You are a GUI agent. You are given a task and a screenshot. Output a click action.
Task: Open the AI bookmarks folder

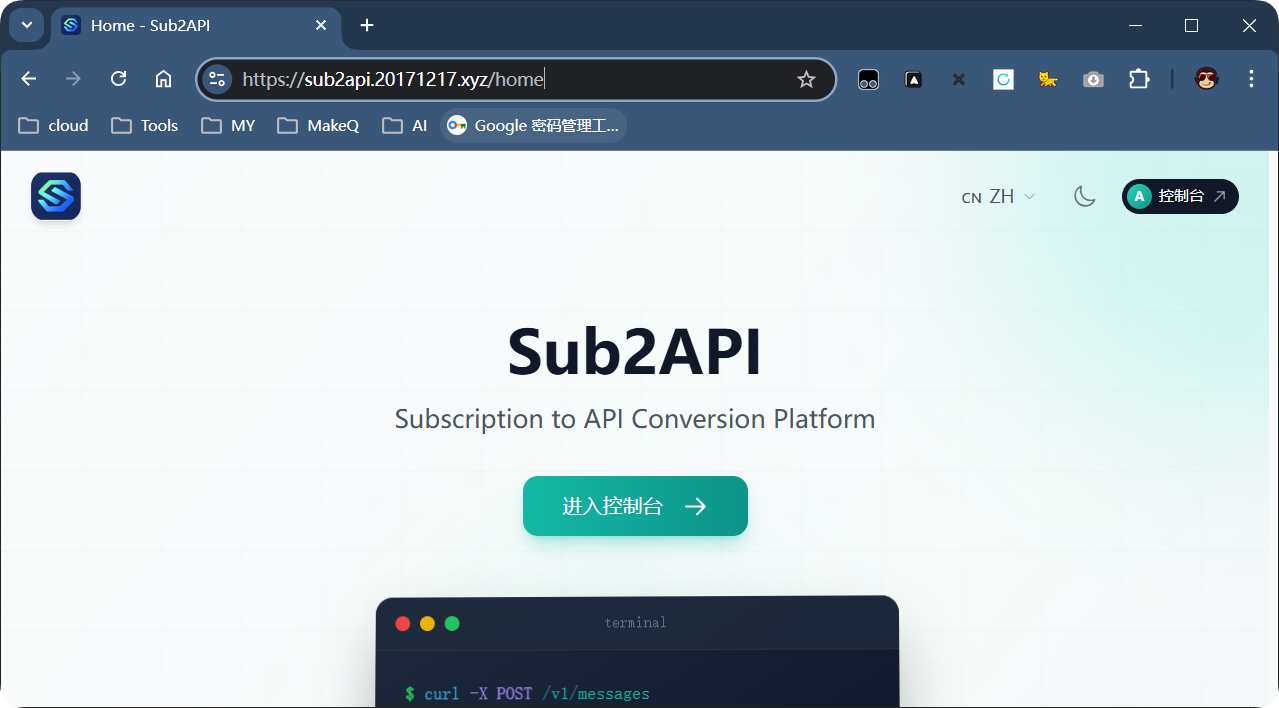coord(405,125)
